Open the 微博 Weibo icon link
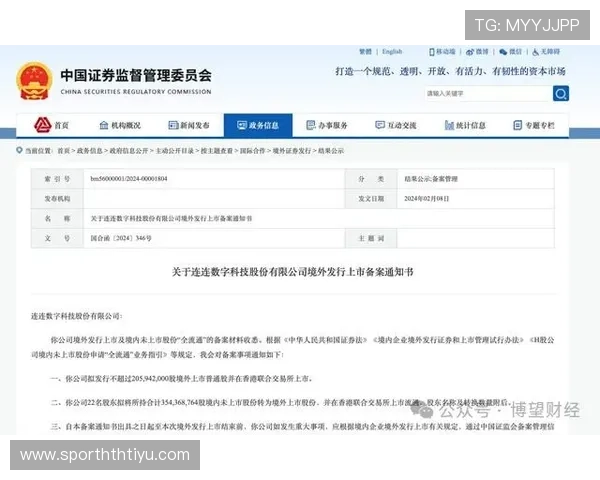Image resolution: width=600 pixels, height=480 pixels. coord(477,52)
